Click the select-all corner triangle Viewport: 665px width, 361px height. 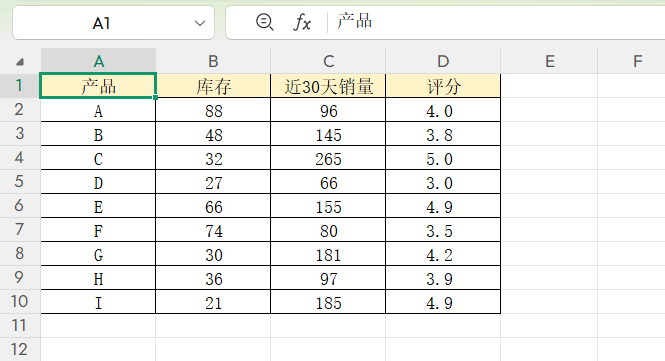coord(20,62)
